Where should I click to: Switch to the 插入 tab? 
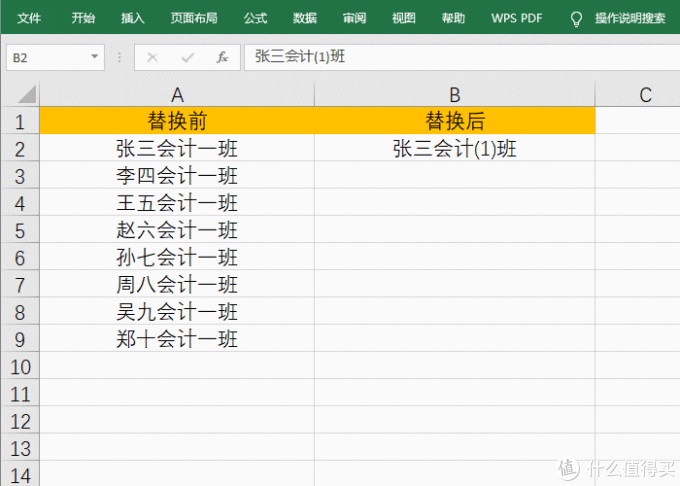point(132,18)
